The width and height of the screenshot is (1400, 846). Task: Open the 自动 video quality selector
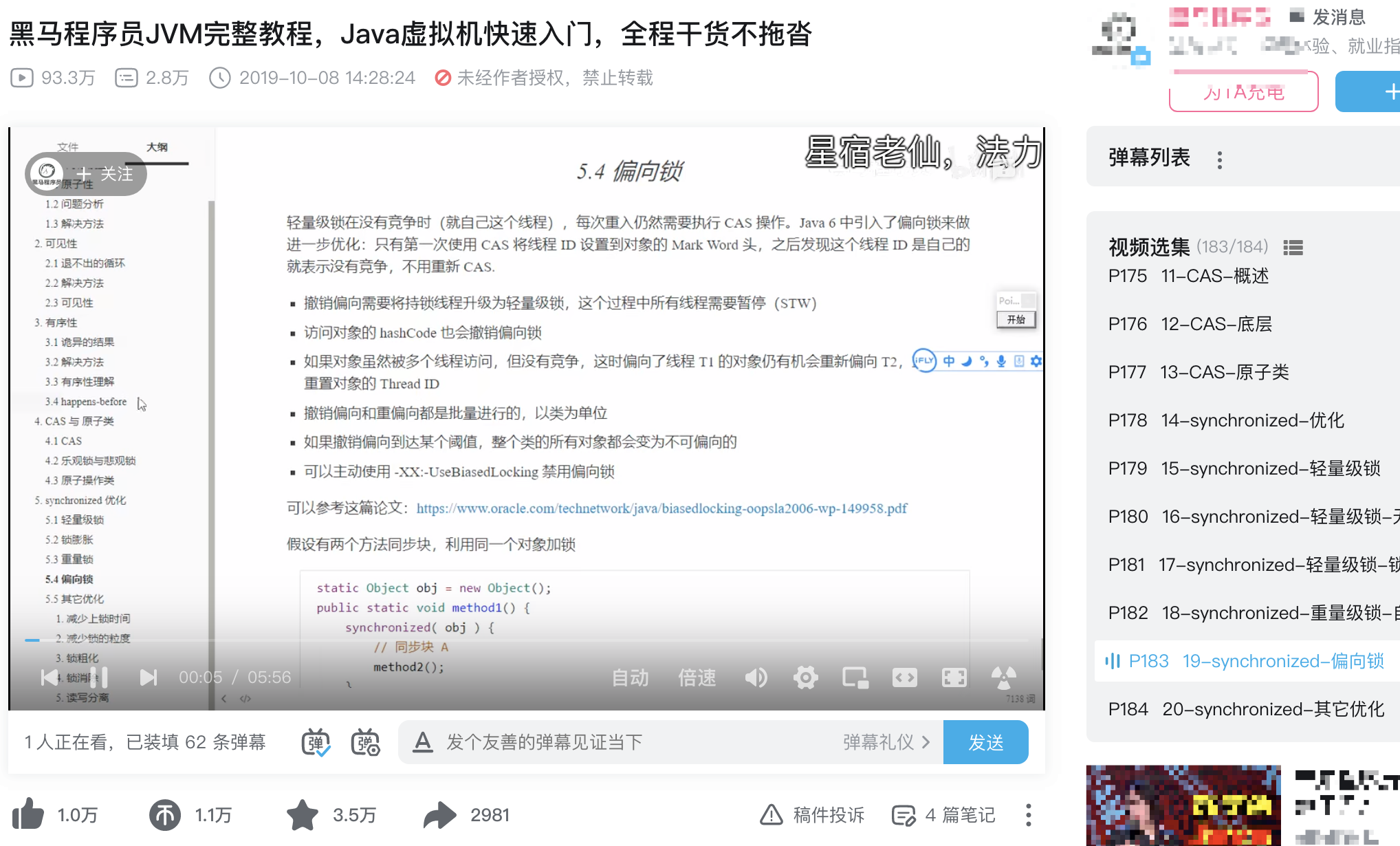click(629, 677)
